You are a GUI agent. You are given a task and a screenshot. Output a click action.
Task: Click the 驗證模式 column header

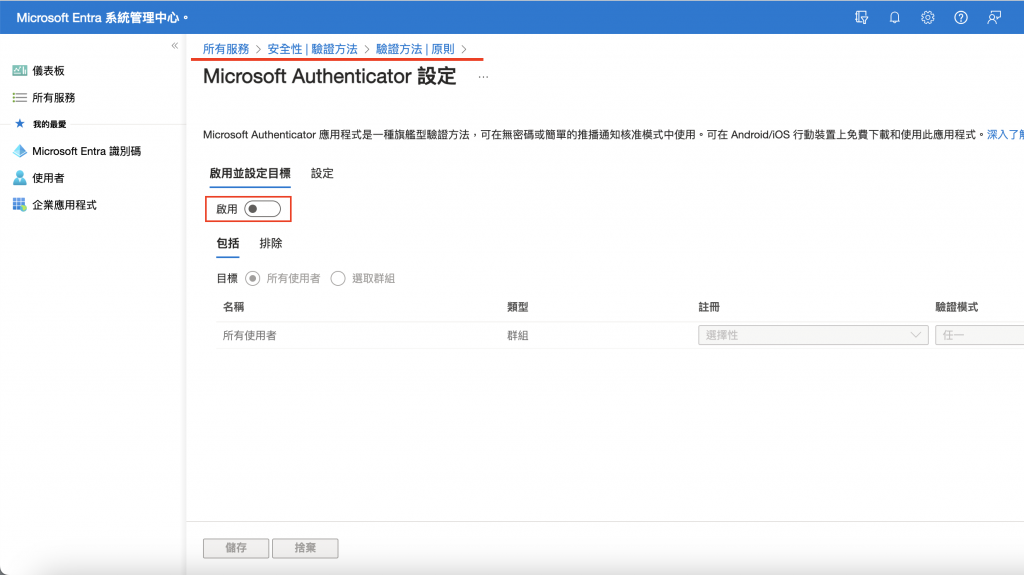tap(957, 307)
